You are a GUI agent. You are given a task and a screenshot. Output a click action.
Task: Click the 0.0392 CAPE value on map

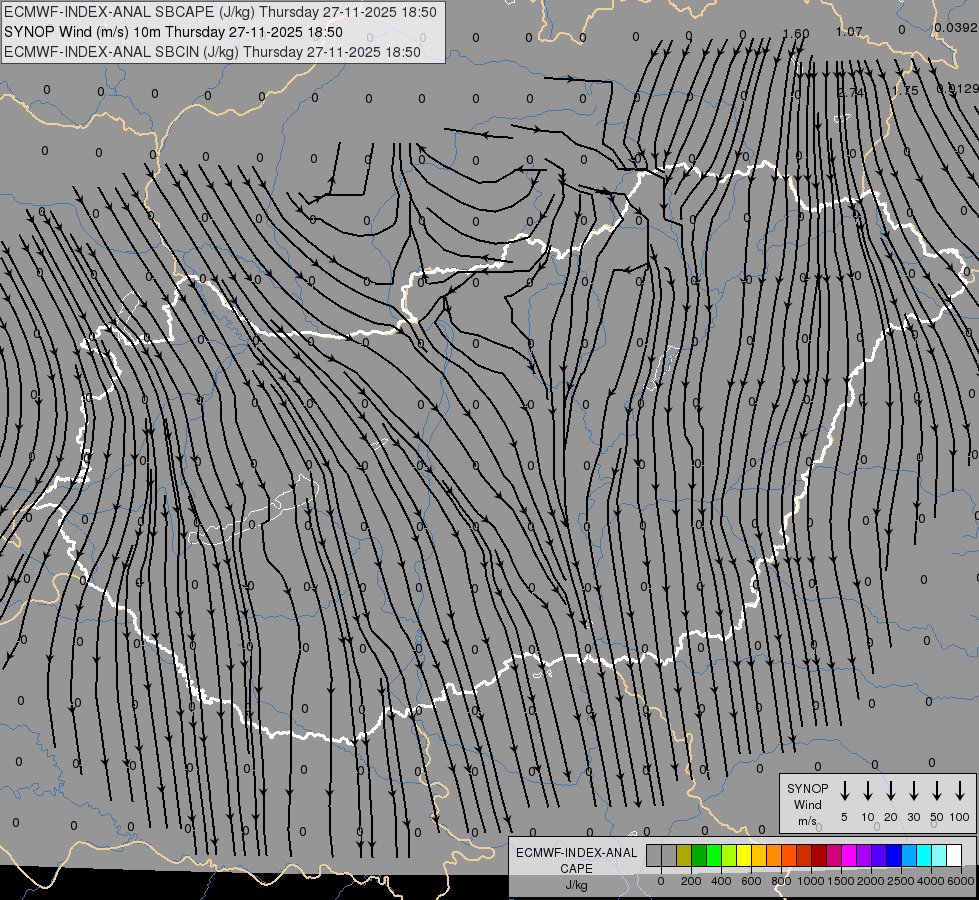point(956,27)
